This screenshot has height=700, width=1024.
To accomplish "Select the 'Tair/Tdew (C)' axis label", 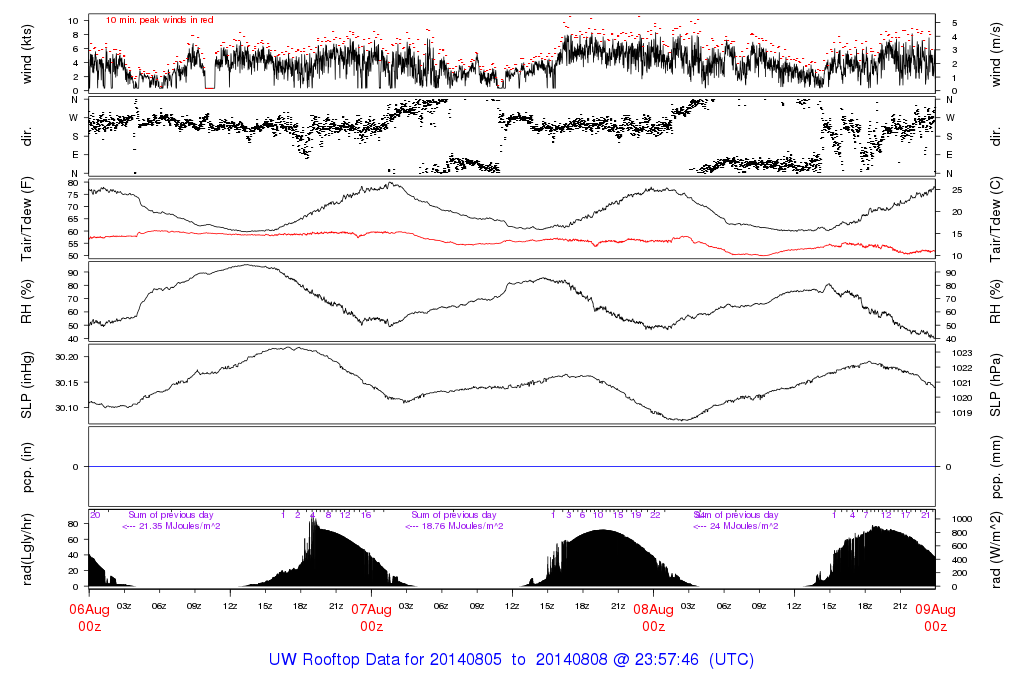I will (x=996, y=219).
